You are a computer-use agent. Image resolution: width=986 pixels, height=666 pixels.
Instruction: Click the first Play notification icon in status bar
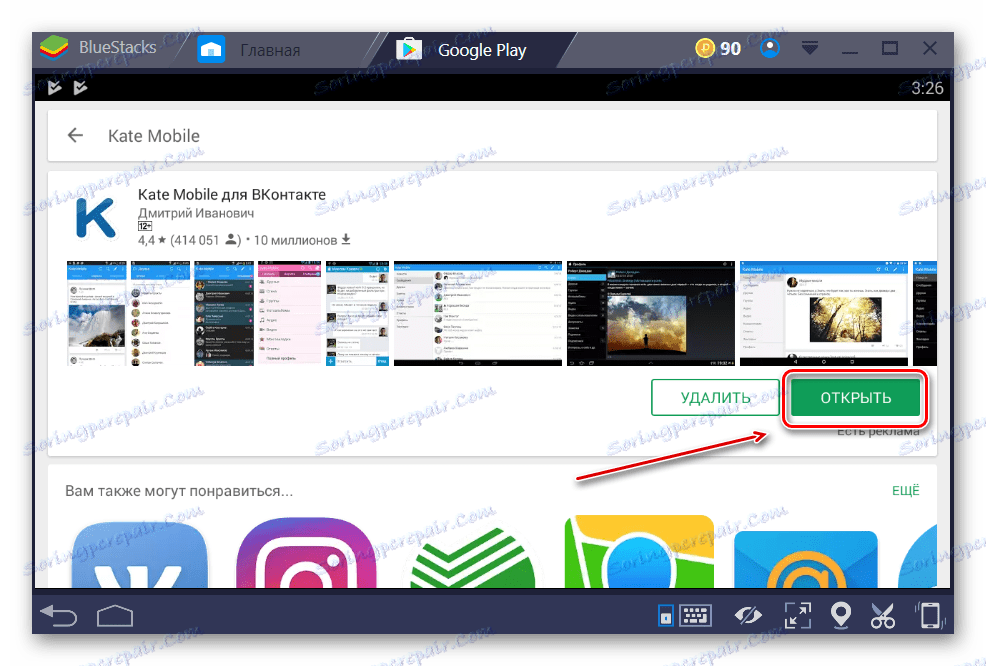[x=55, y=87]
